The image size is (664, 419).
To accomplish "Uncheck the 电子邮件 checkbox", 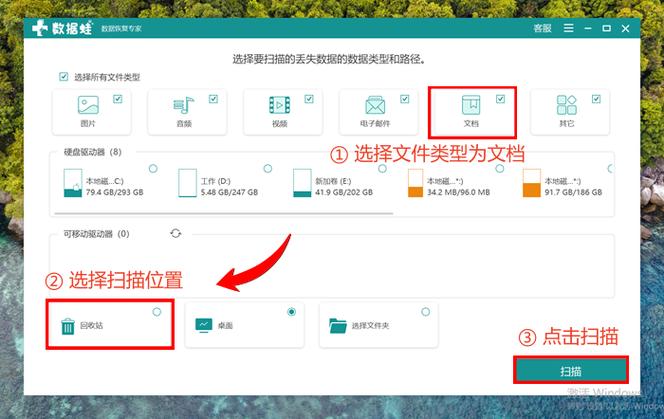I will tap(405, 99).
